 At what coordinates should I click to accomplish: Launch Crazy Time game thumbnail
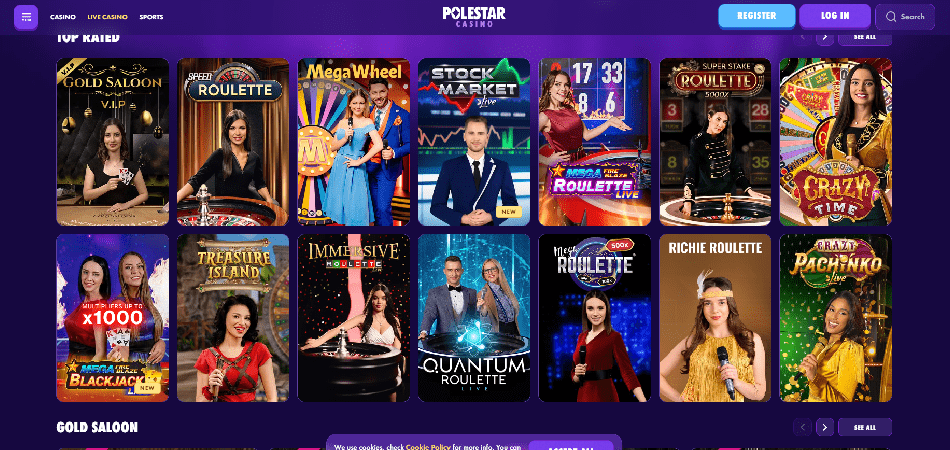(x=835, y=142)
